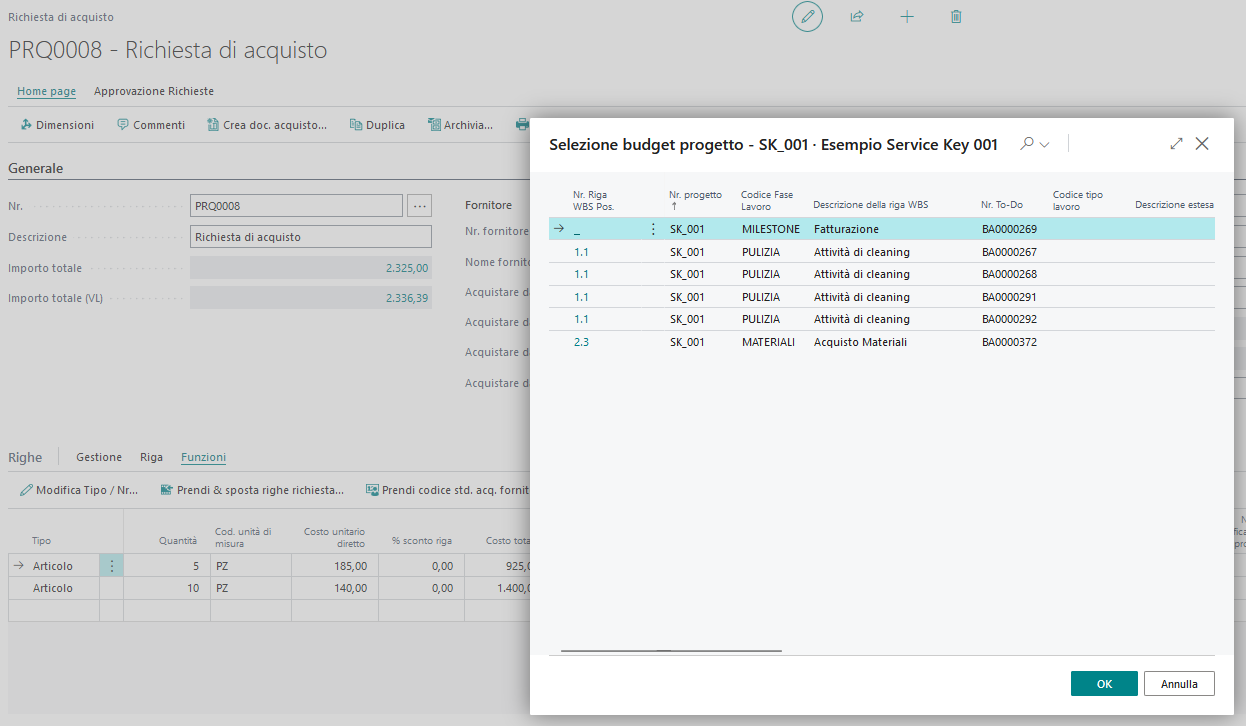Click search icon in budget selection dialog
Screen dimensions: 1246x726
pyautogui.click(x=1026, y=144)
